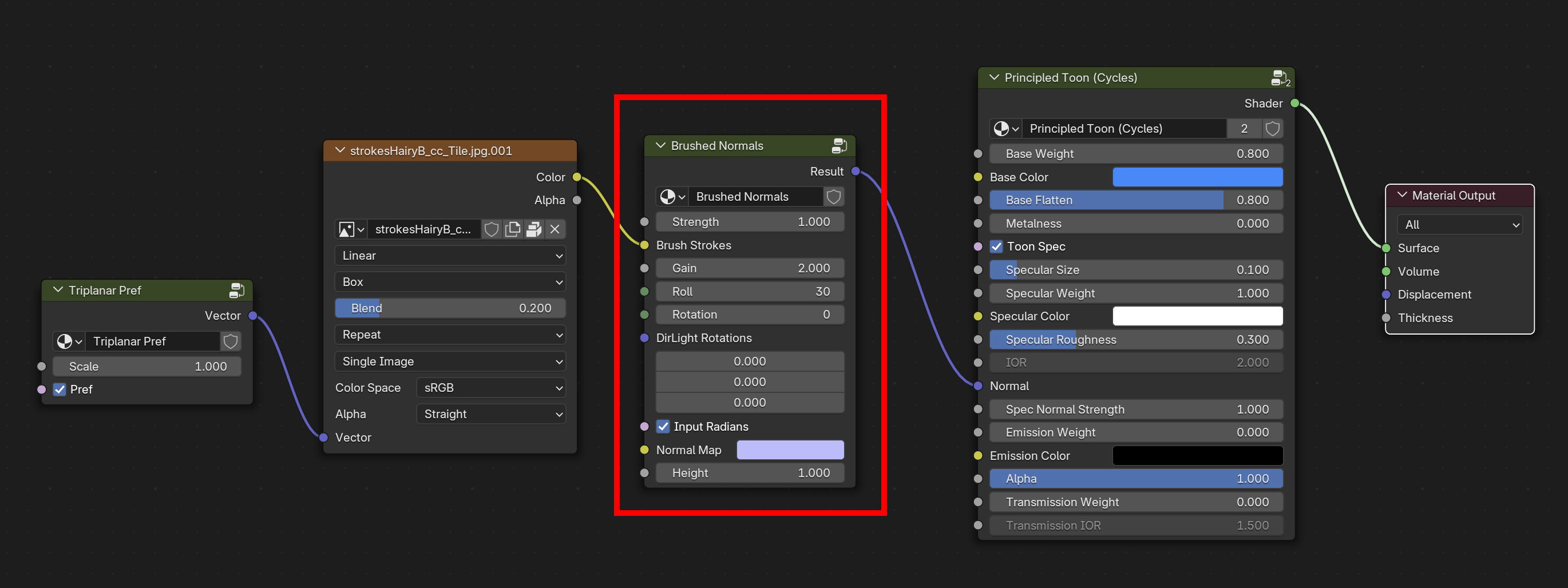Viewport: 1568px width, 588px height.
Task: Open the Linear interpolation dropdown
Action: click(450, 256)
